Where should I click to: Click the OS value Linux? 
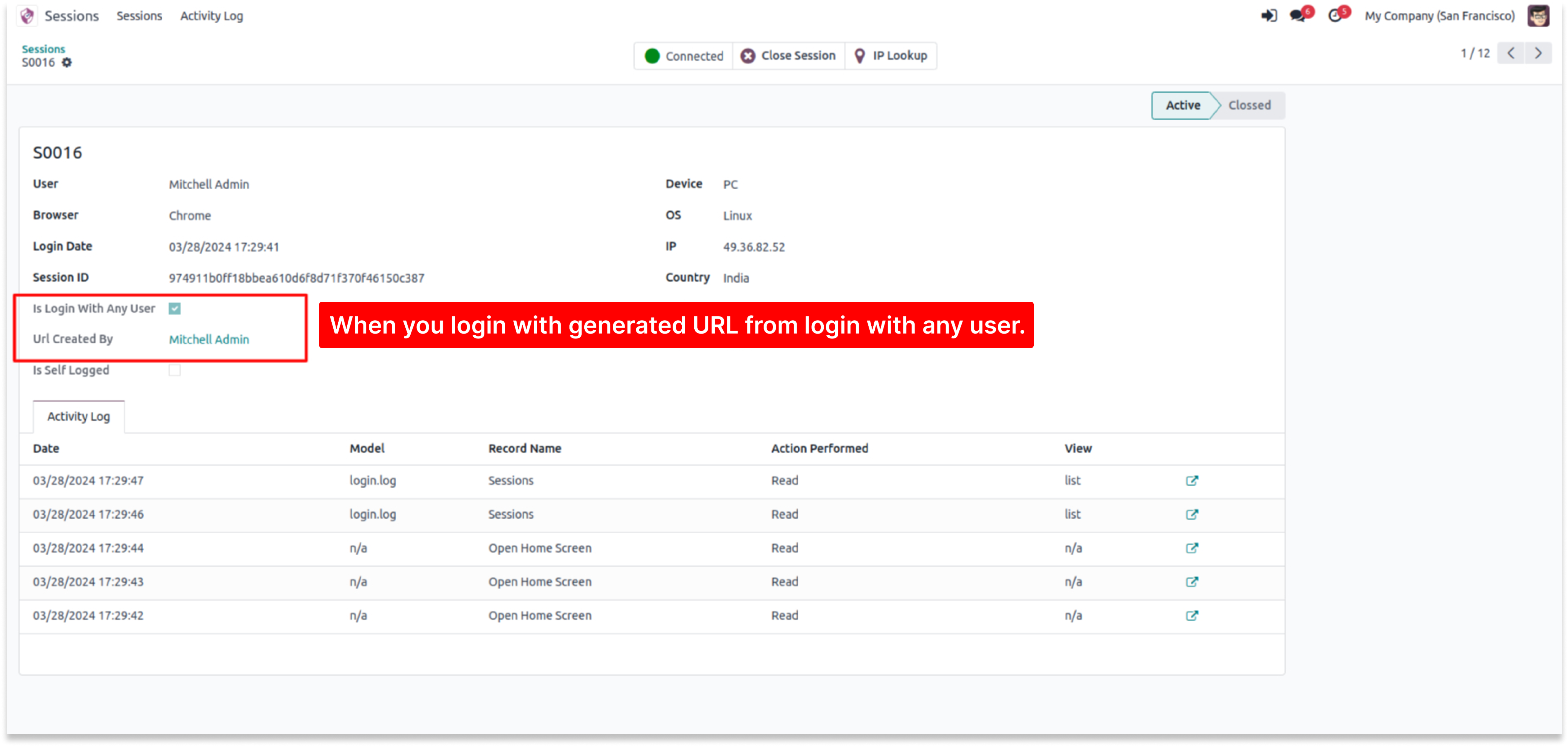[737, 216]
